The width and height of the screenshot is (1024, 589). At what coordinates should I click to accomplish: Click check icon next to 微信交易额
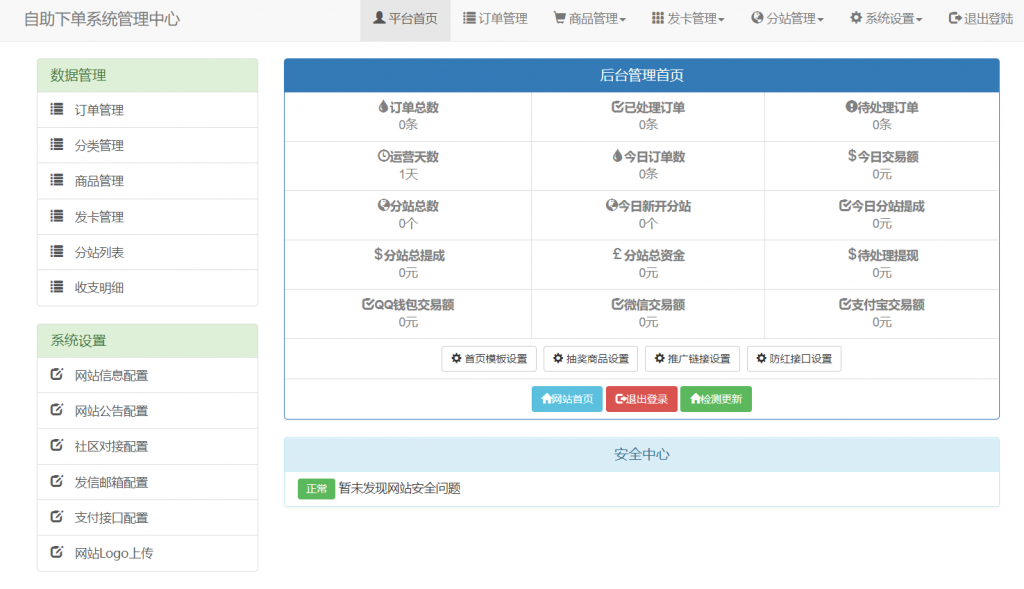(618, 304)
